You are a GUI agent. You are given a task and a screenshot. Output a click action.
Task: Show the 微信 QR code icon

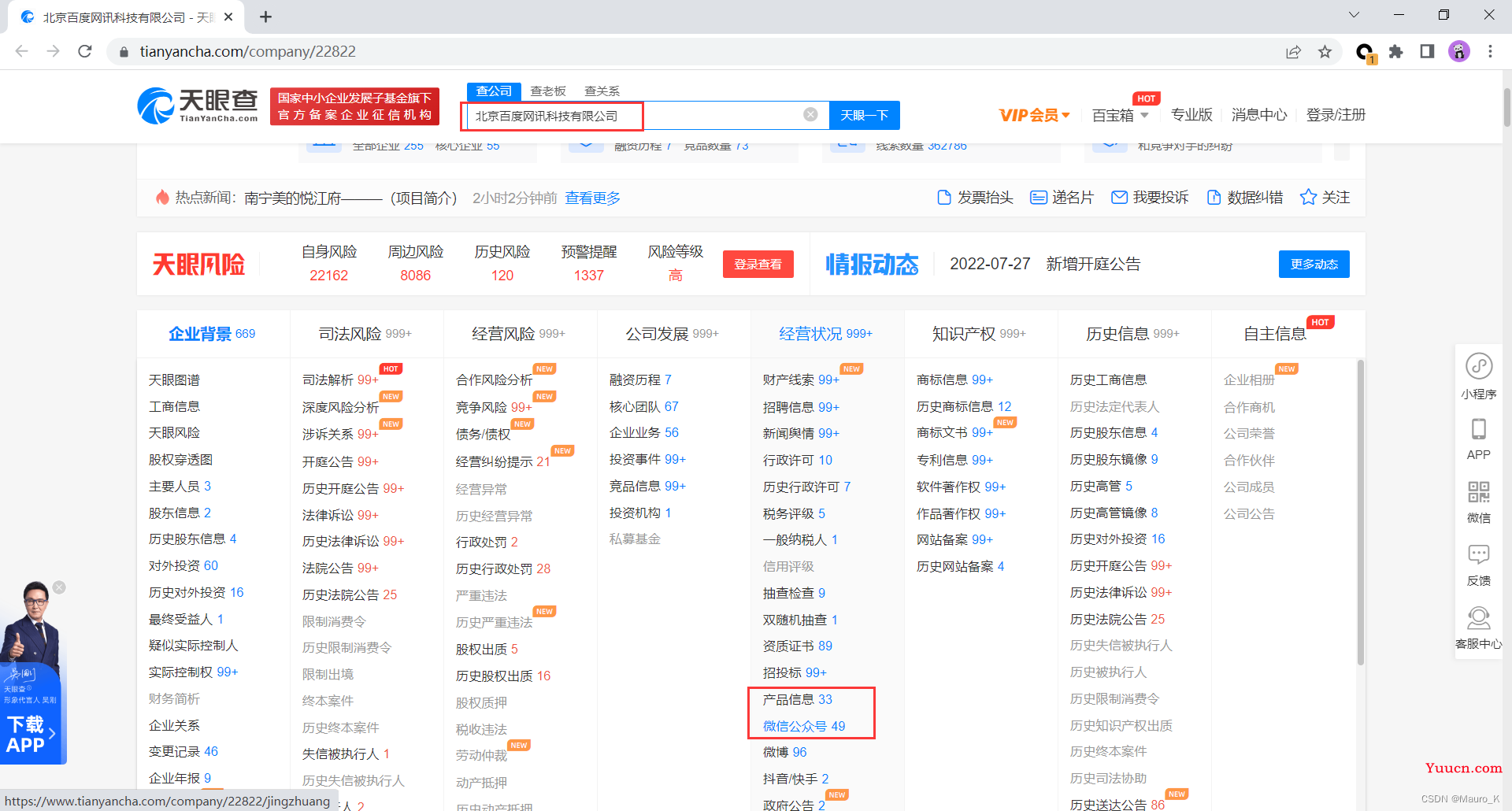pyautogui.click(x=1479, y=492)
